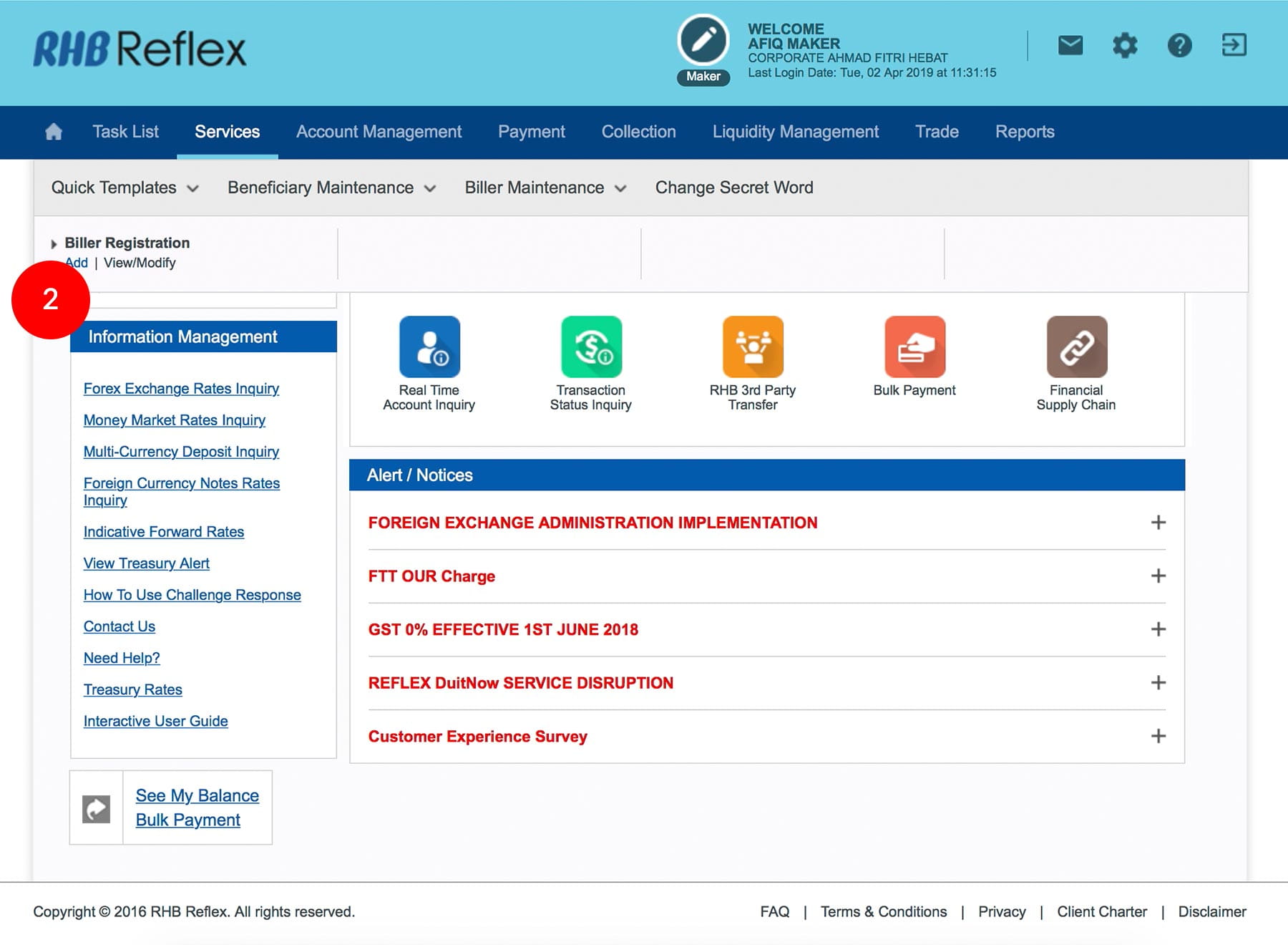
Task: Click the See My Balance link
Action: pos(197,795)
